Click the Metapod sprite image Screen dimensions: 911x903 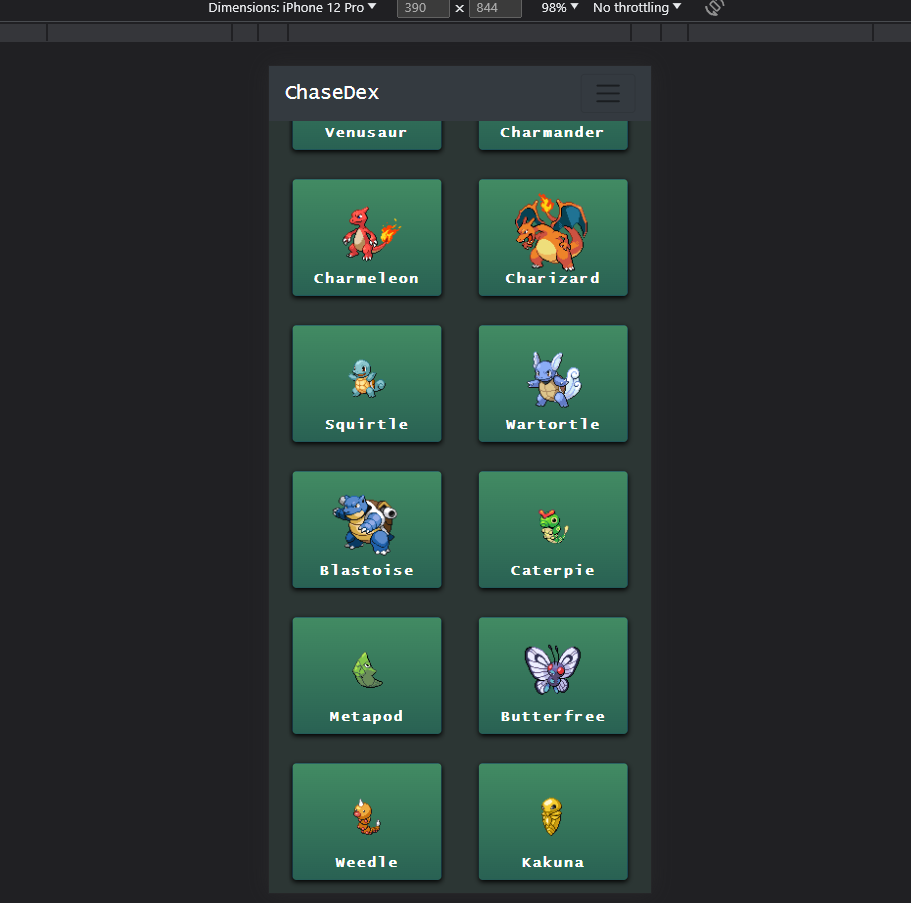coord(367,668)
